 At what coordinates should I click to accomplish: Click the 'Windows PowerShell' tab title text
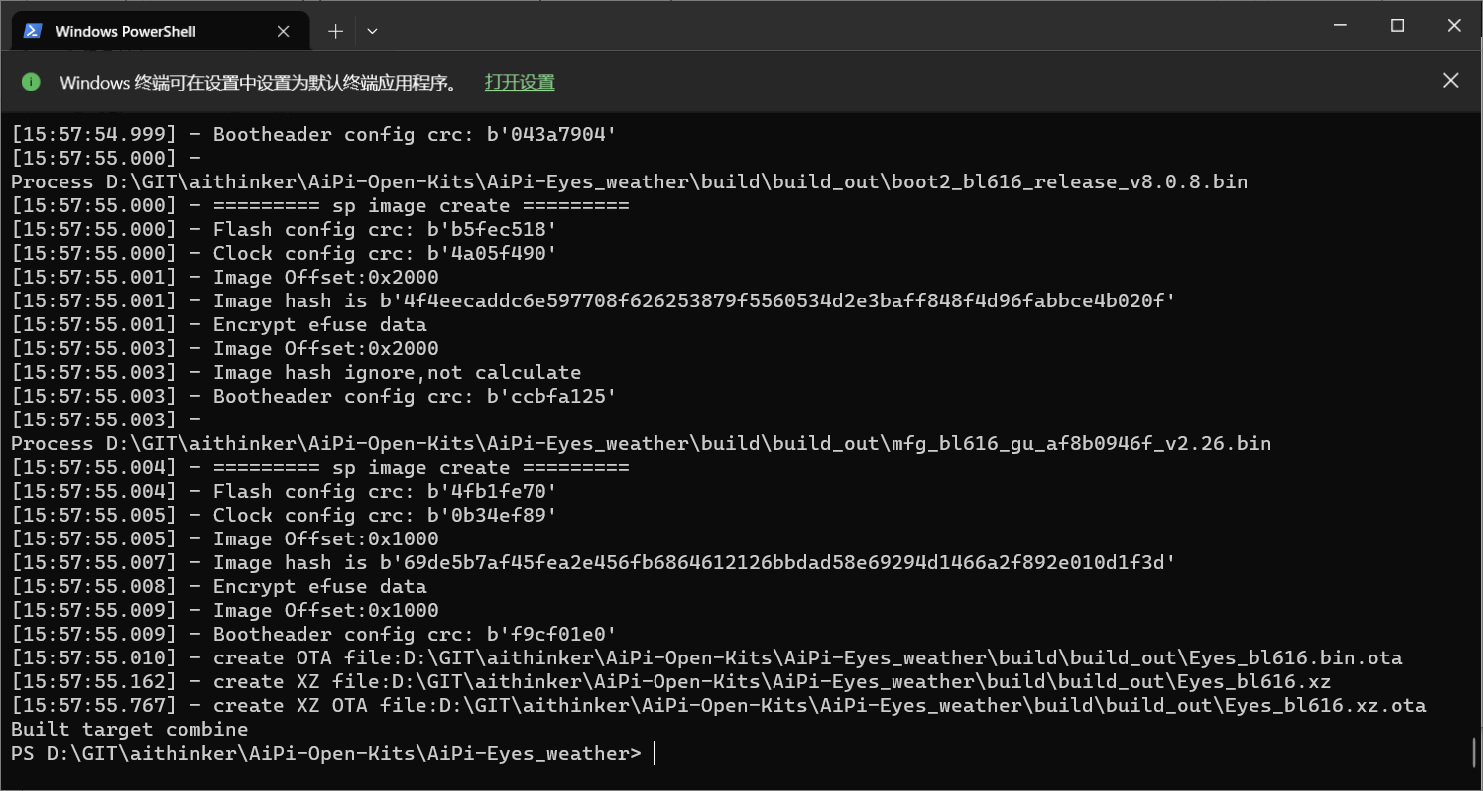point(125,32)
